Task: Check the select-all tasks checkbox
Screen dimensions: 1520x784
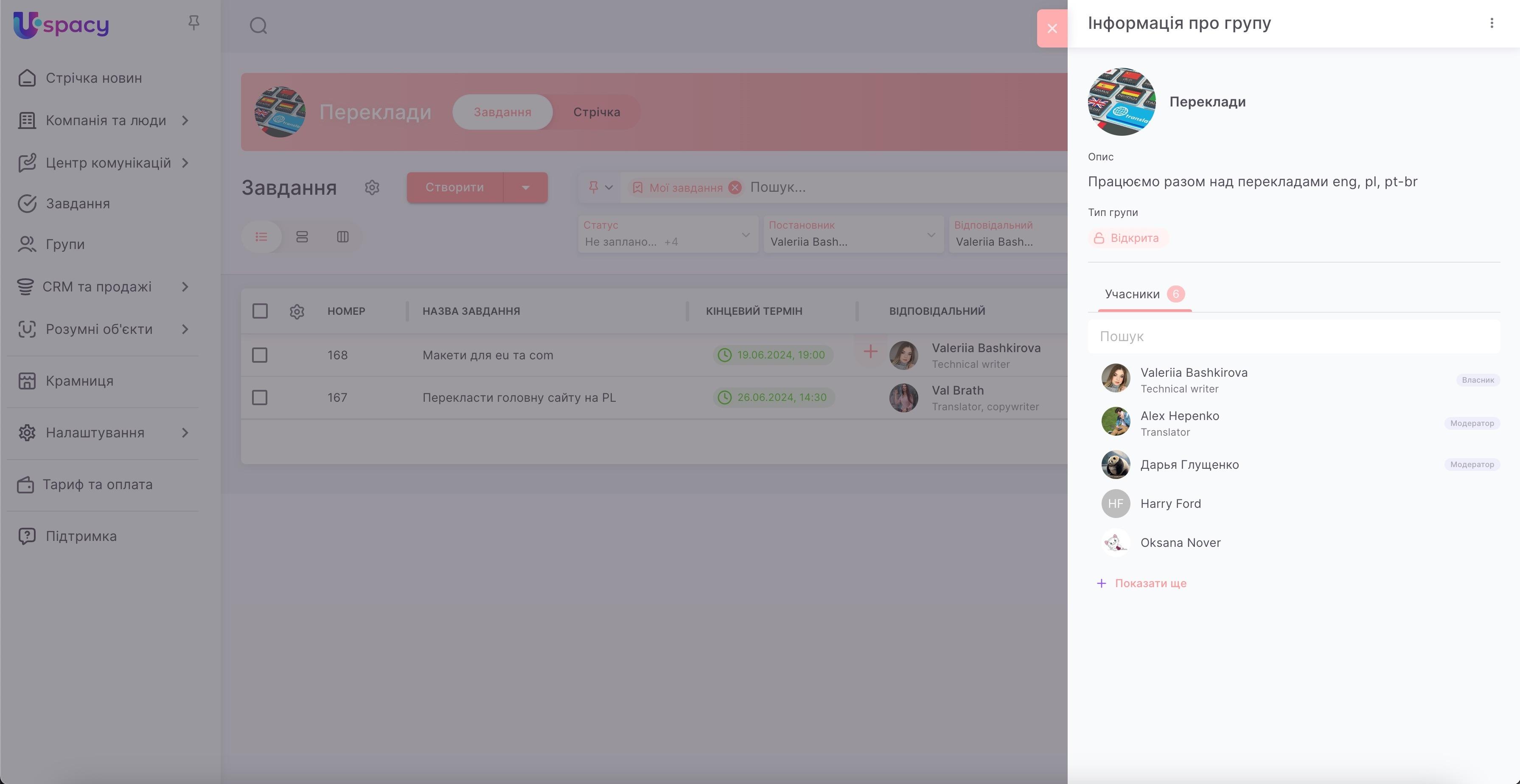Action: click(260, 311)
